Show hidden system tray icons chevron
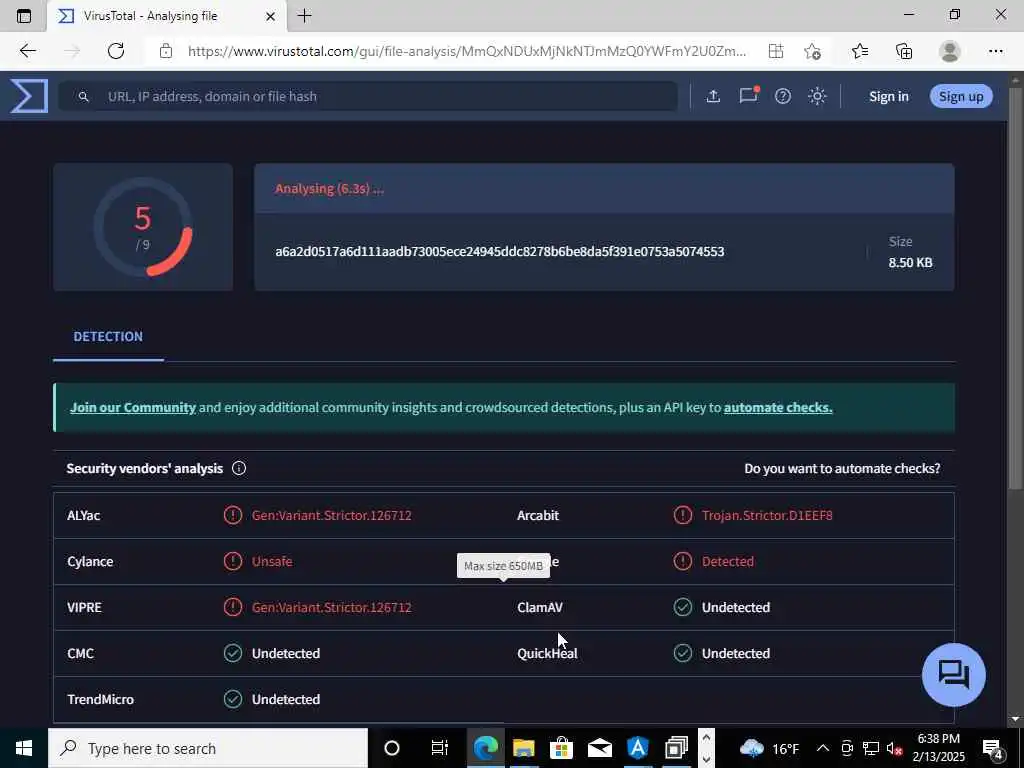This screenshot has width=1024, height=768. [x=823, y=748]
